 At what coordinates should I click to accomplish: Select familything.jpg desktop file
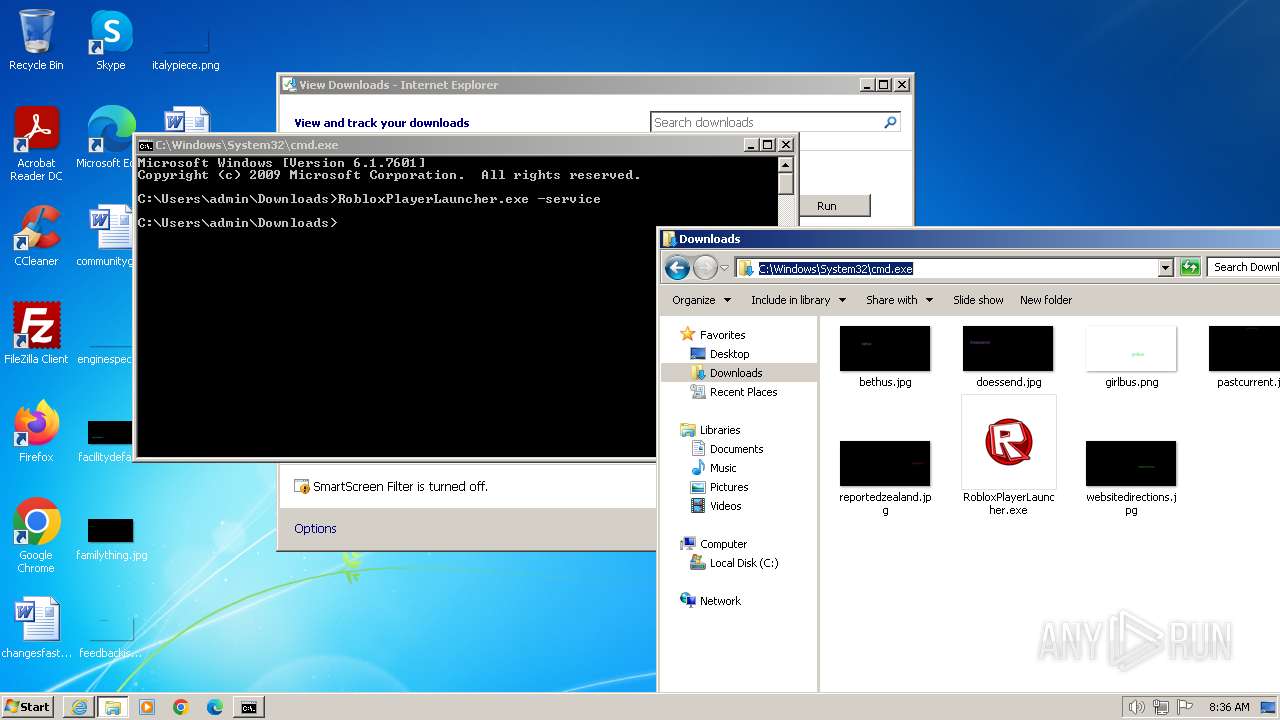click(x=111, y=537)
